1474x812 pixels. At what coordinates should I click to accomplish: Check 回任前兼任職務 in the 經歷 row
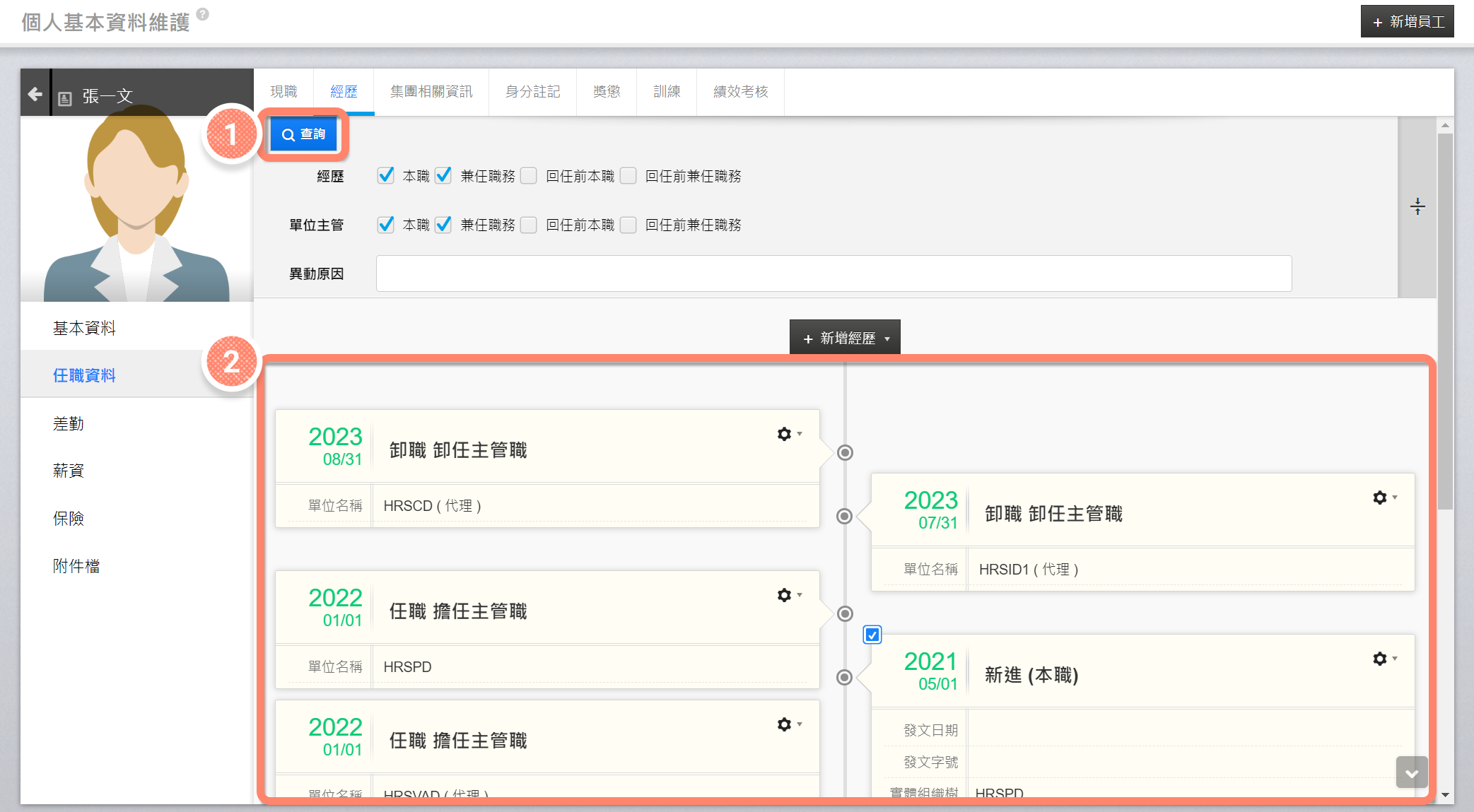point(628,175)
